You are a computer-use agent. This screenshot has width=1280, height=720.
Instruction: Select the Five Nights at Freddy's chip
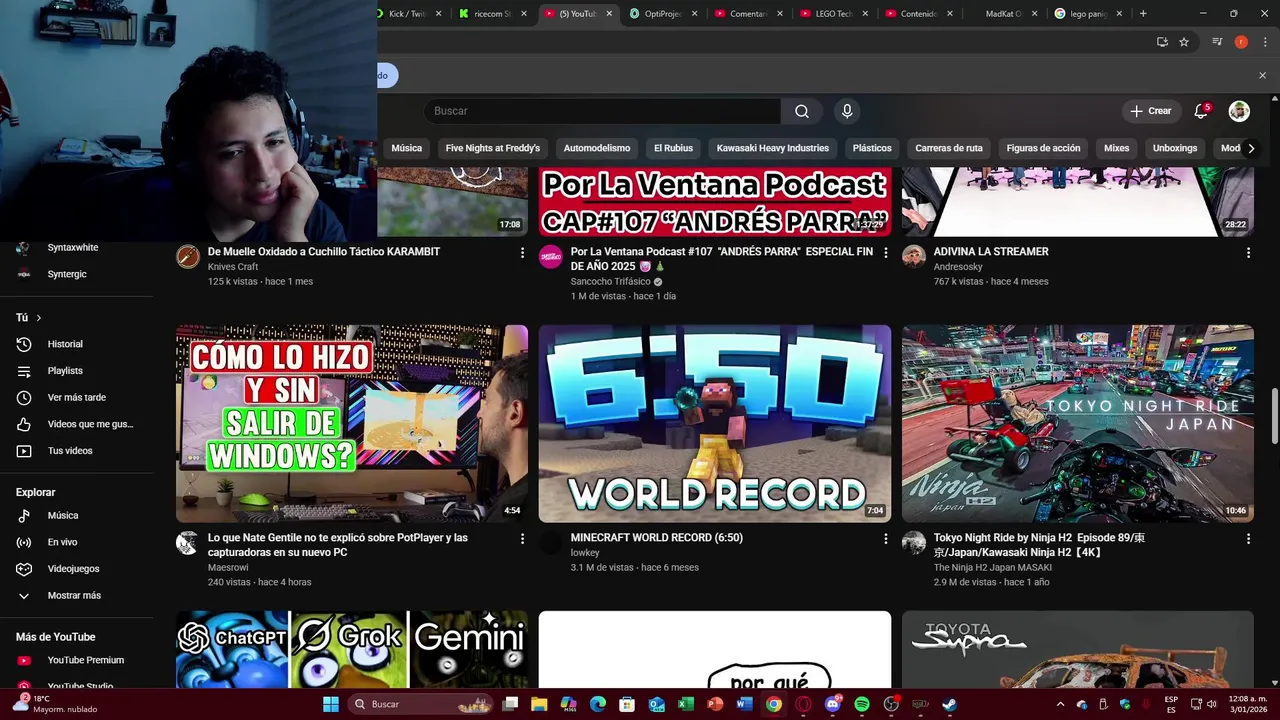point(493,148)
